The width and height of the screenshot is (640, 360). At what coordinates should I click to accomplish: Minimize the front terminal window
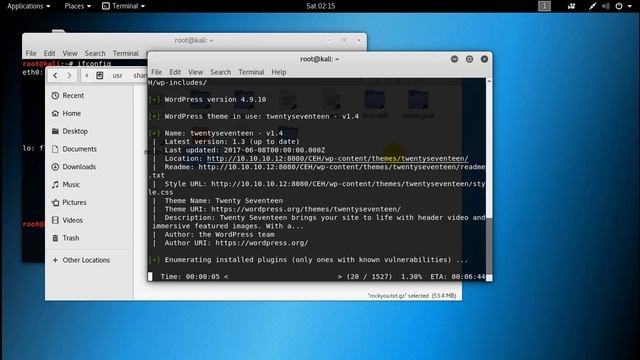[454, 59]
